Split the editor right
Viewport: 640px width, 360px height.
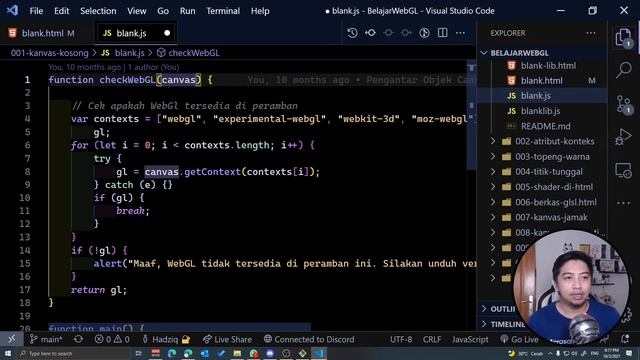tap(442, 33)
